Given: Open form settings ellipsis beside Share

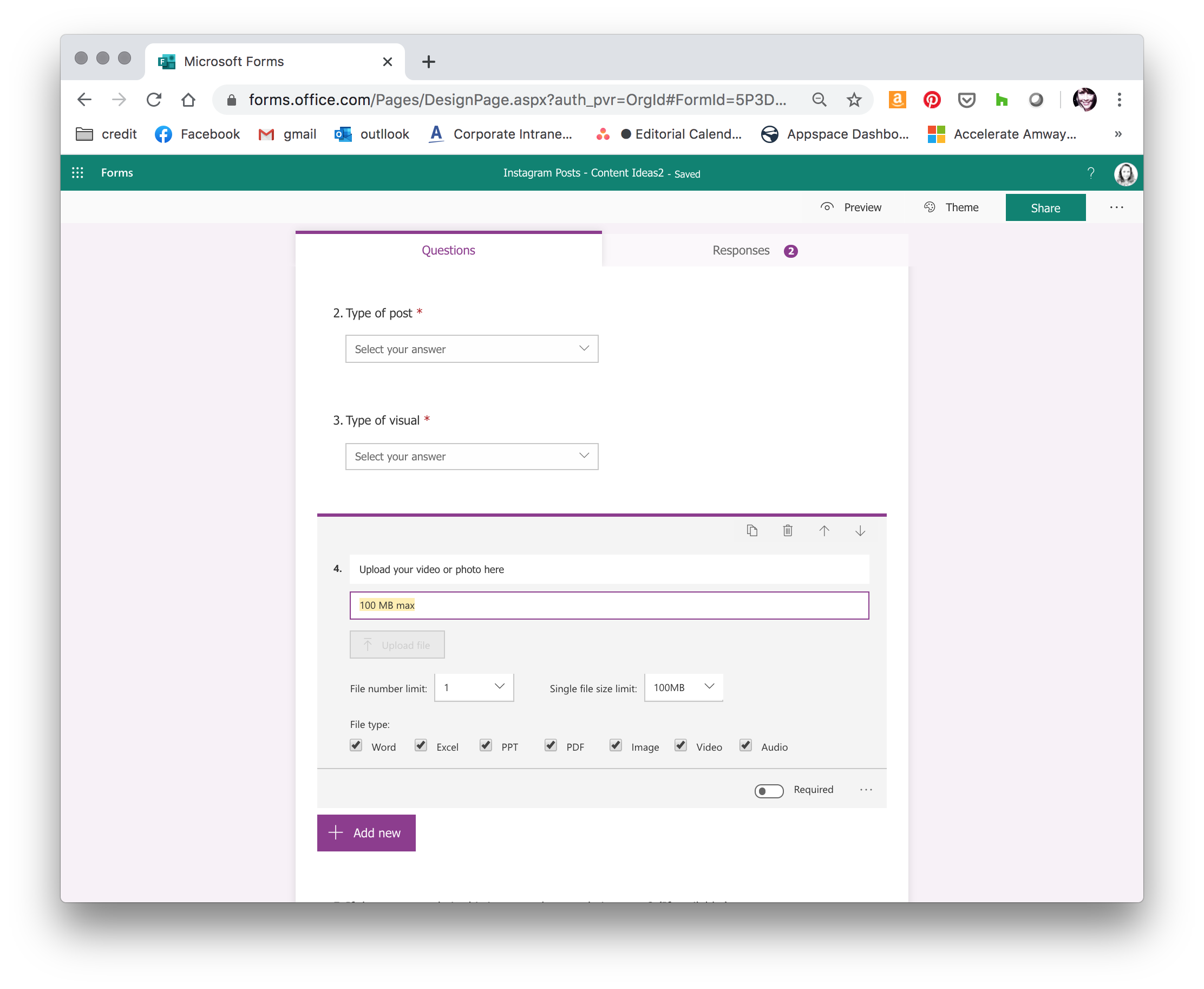Looking at the screenshot, I should (x=1116, y=207).
